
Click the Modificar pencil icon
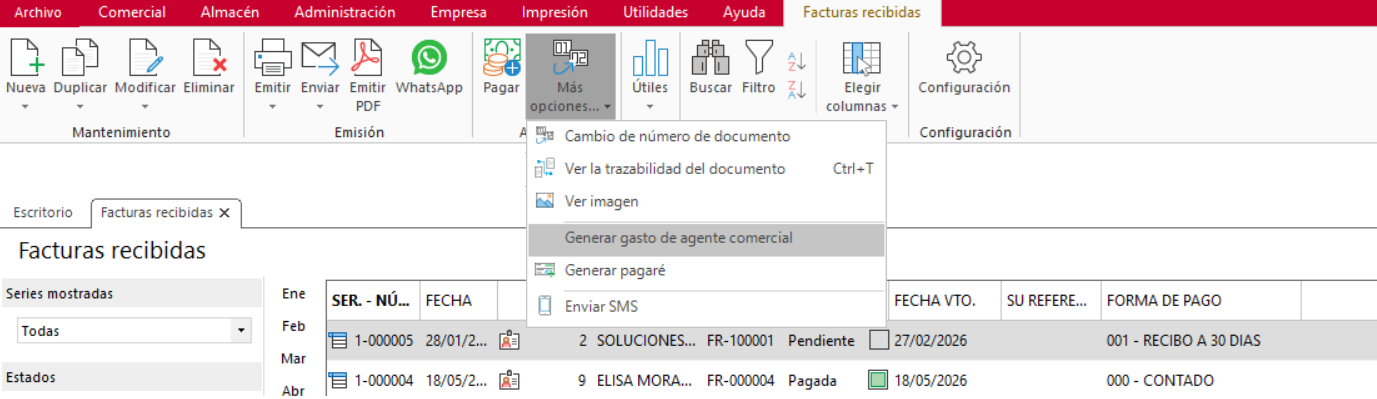click(145, 56)
